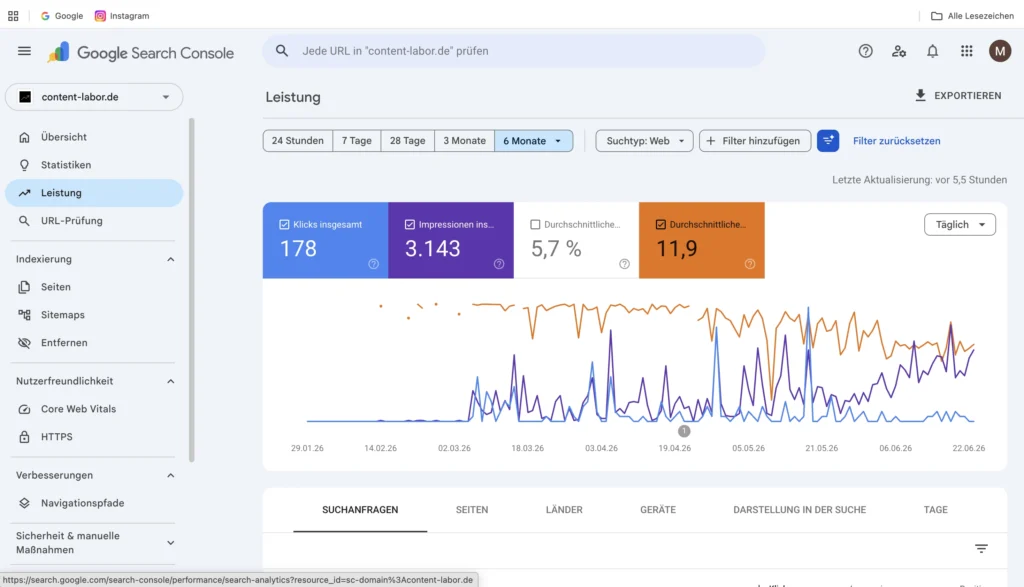Switch to the Länder tab
This screenshot has height=587, width=1024.
564,510
